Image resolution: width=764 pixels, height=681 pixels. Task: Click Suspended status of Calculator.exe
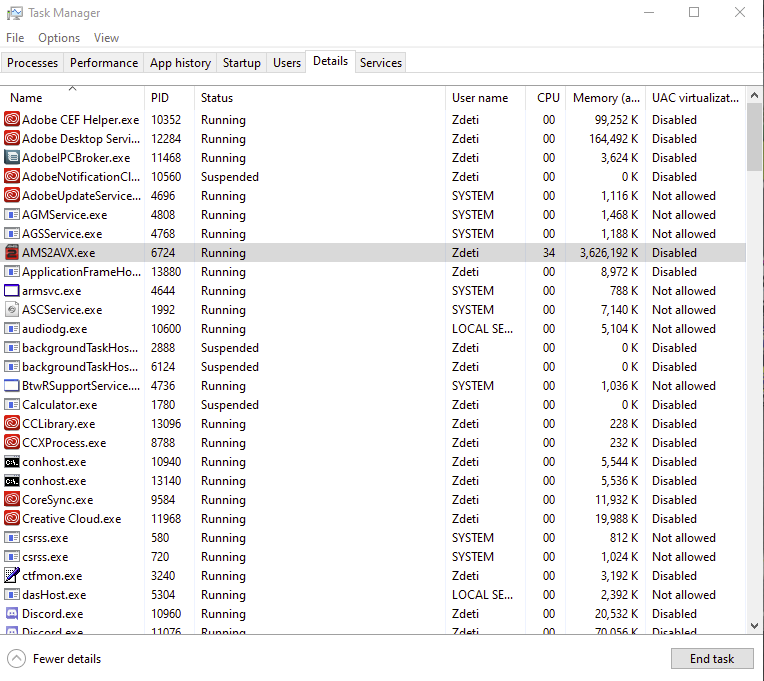(x=229, y=405)
